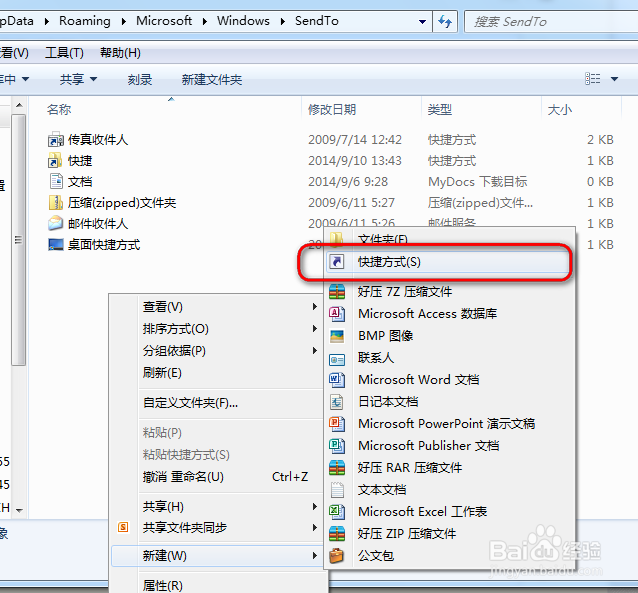The height and width of the screenshot is (593, 638).
Task: Click the 好压 7Z 压缩文件 archive icon
Action: pos(337,291)
